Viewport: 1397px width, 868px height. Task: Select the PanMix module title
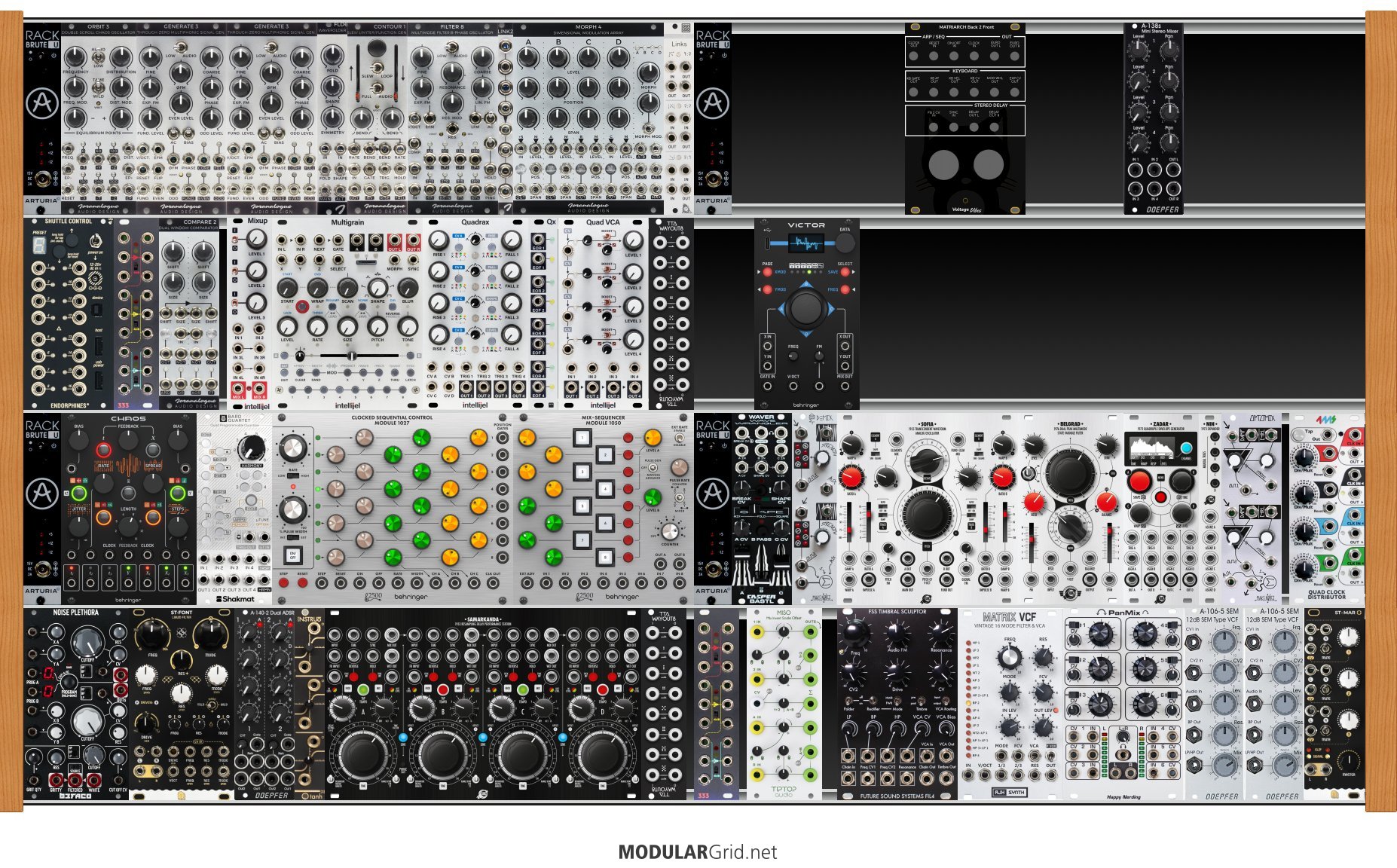click(x=1123, y=613)
